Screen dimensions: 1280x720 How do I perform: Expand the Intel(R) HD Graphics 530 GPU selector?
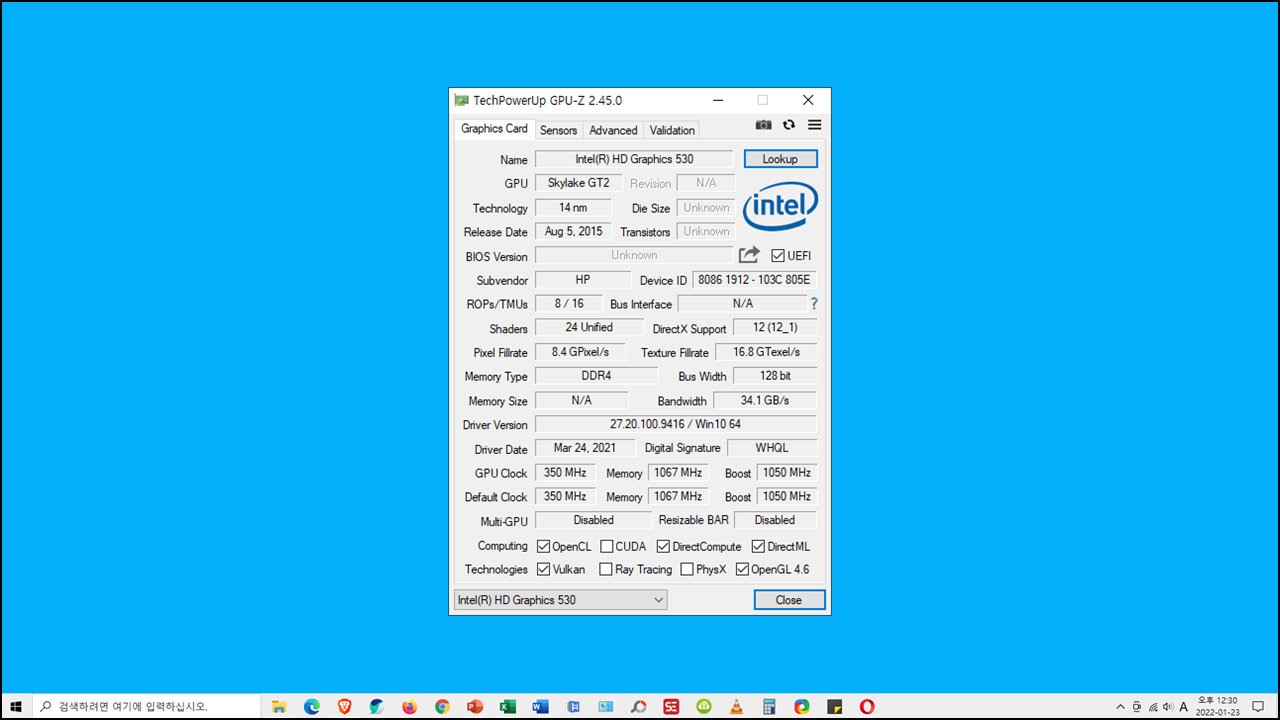(560, 600)
